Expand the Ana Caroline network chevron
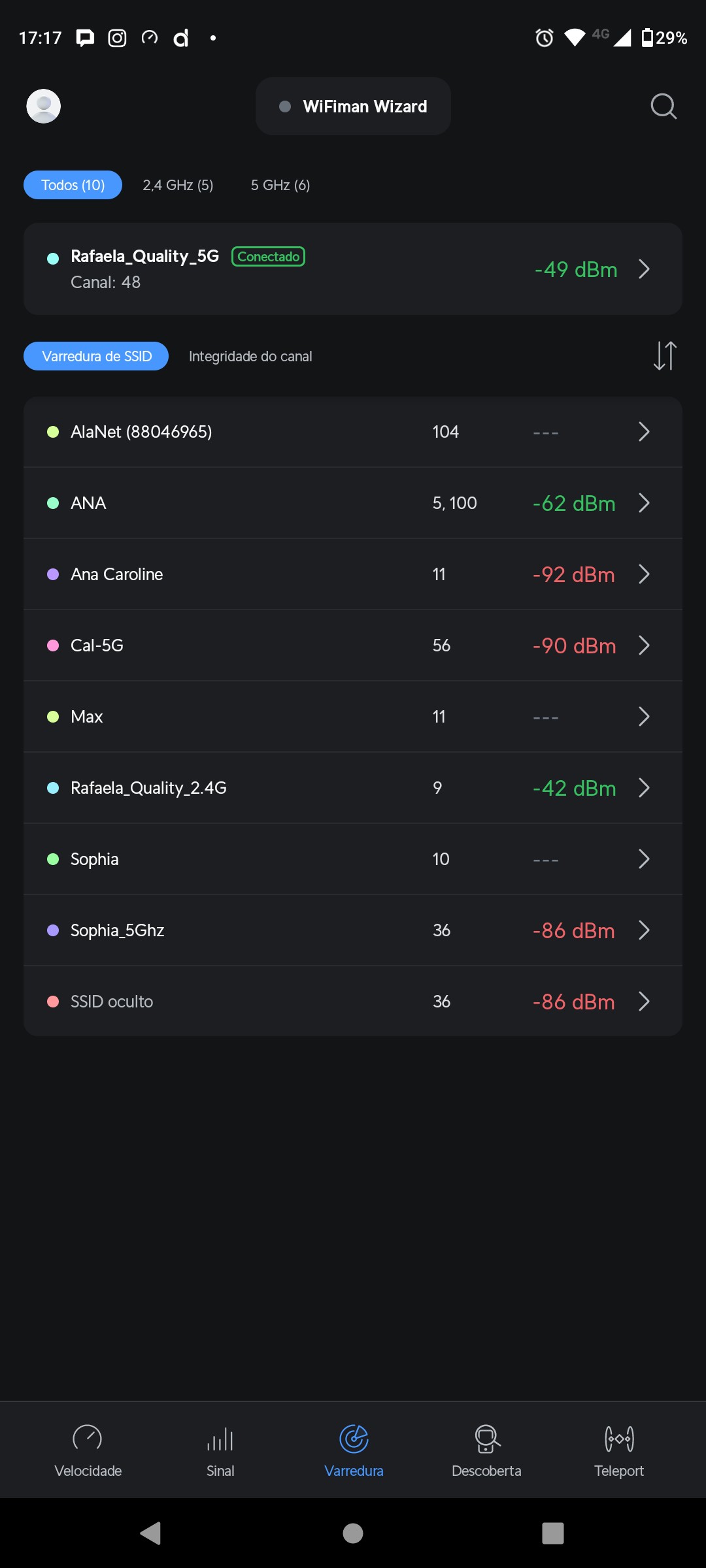706x1568 pixels. point(644,574)
